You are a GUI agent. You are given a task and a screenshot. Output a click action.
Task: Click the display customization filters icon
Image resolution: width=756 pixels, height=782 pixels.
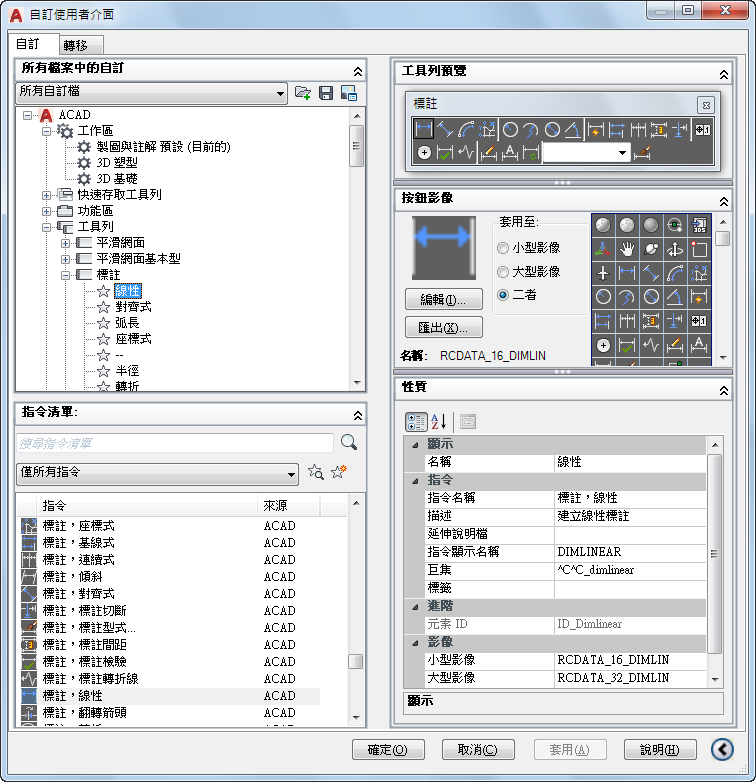[349, 93]
